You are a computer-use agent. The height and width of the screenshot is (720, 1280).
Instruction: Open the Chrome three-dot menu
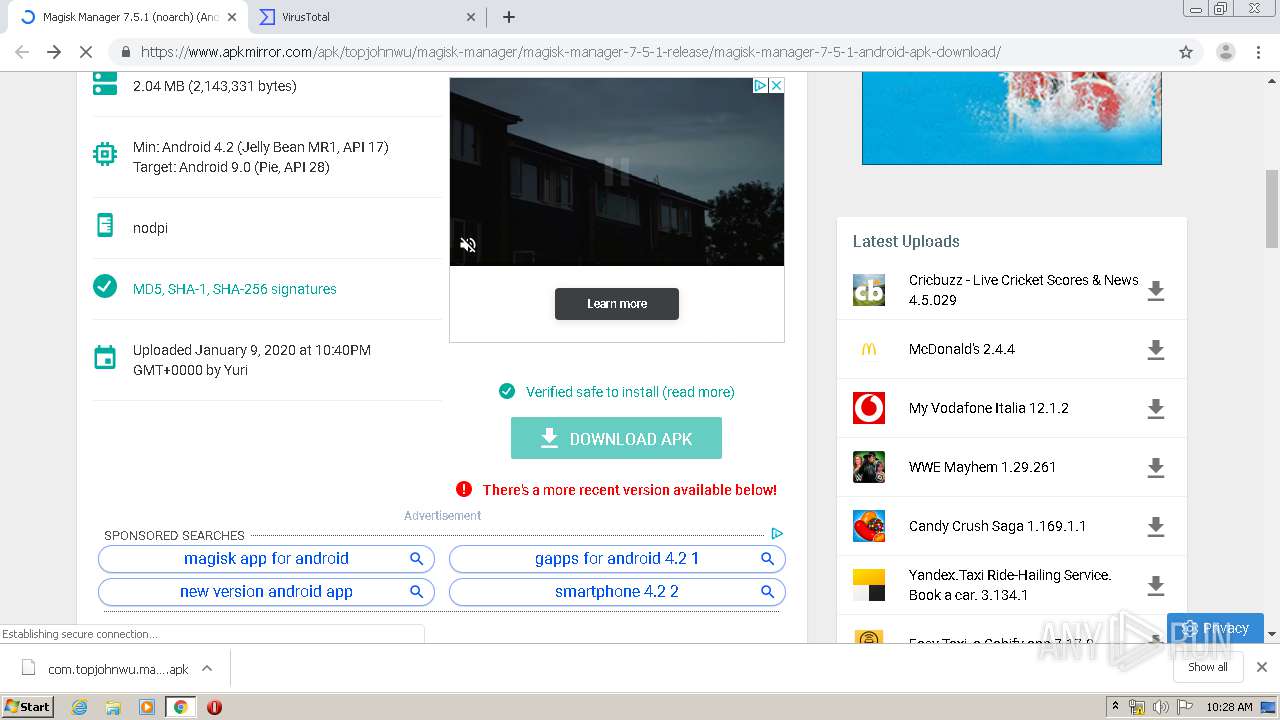click(1258, 52)
